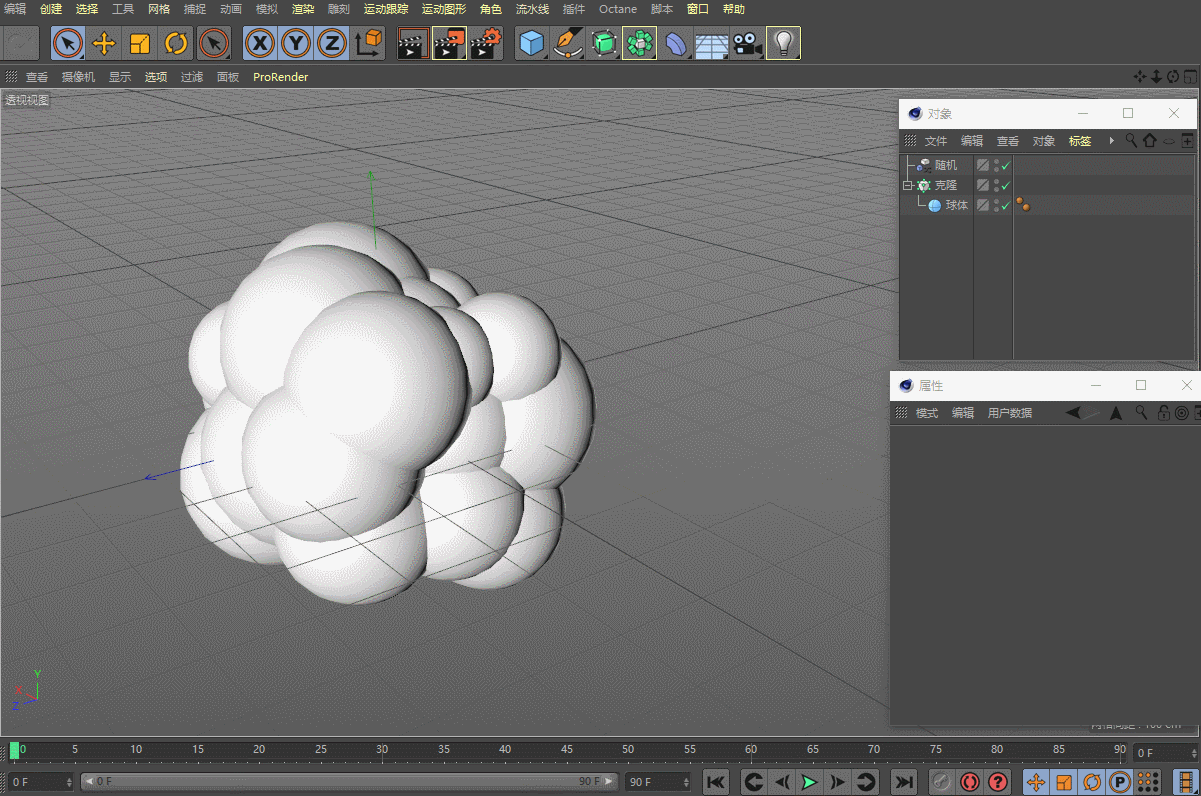
Task: Click frame 30 on the timeline ruler
Action: coord(382,750)
